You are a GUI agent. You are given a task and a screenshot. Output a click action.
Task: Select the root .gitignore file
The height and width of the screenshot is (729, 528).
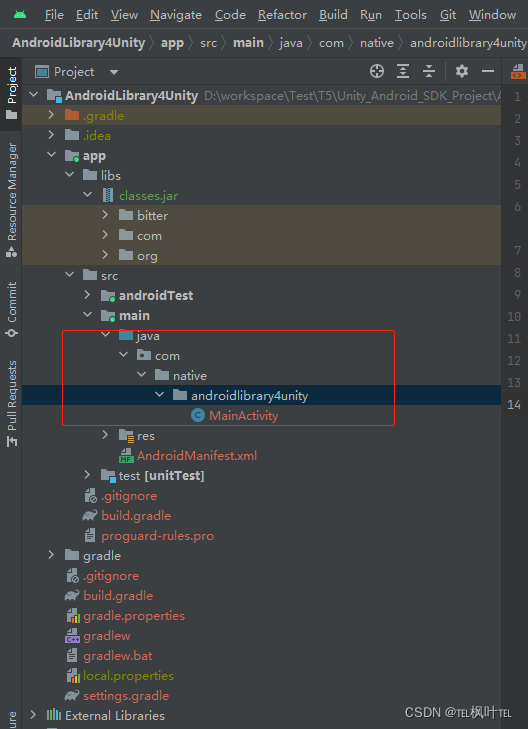(111, 576)
